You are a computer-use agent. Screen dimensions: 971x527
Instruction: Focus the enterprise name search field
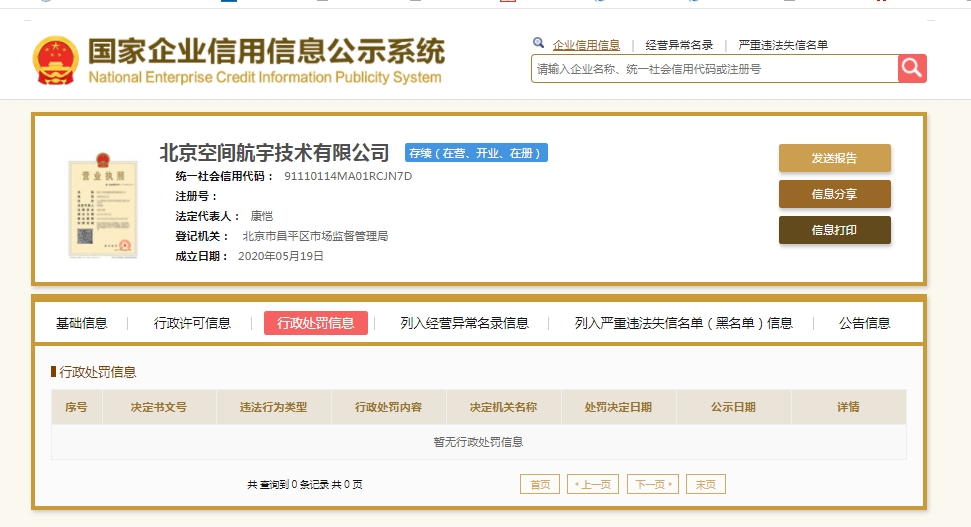[715, 69]
